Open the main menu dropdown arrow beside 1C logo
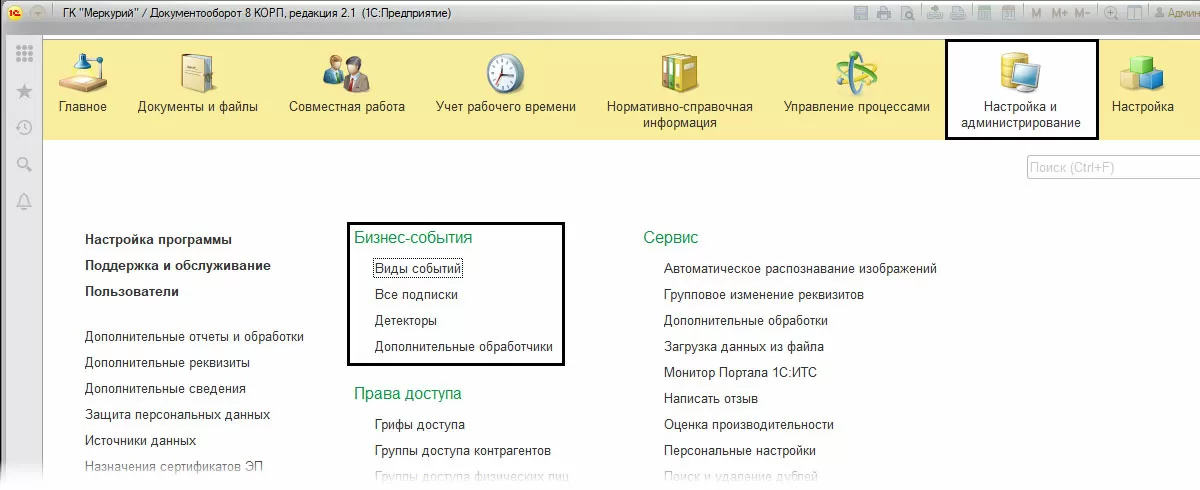The height and width of the screenshot is (490, 1200). click(x=38, y=13)
